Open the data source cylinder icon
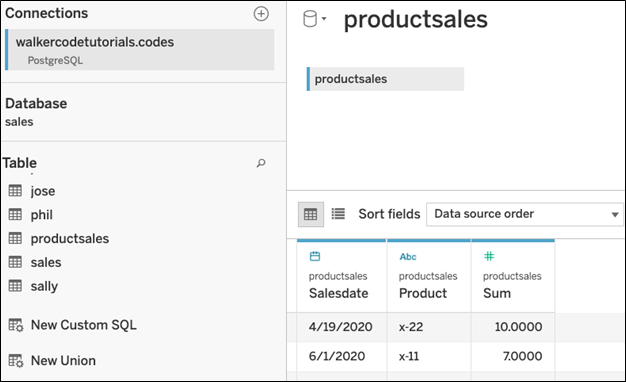The image size is (626, 382). tap(310, 19)
